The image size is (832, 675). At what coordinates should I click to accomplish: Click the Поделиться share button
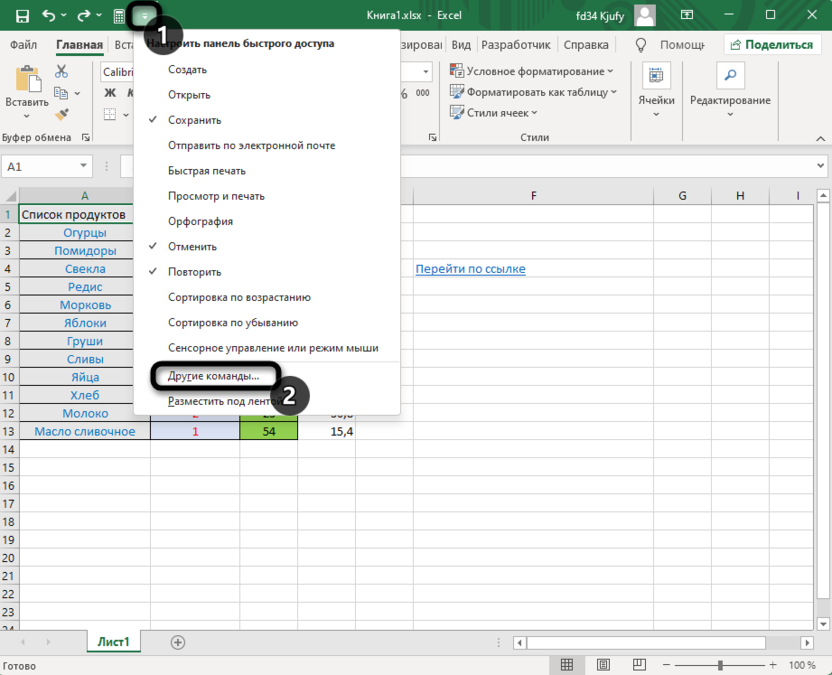[x=770, y=45]
